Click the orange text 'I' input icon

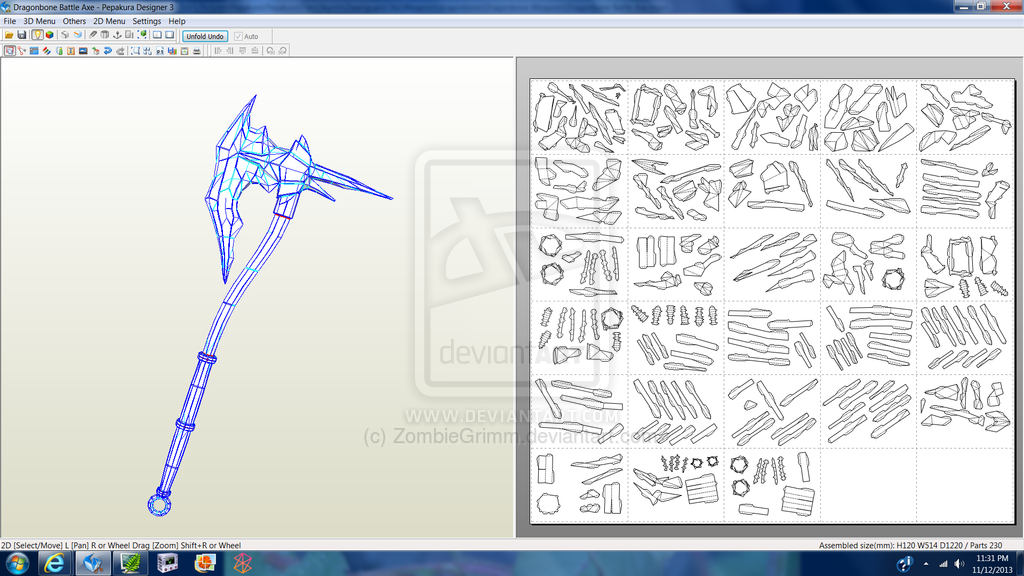click(x=71, y=50)
